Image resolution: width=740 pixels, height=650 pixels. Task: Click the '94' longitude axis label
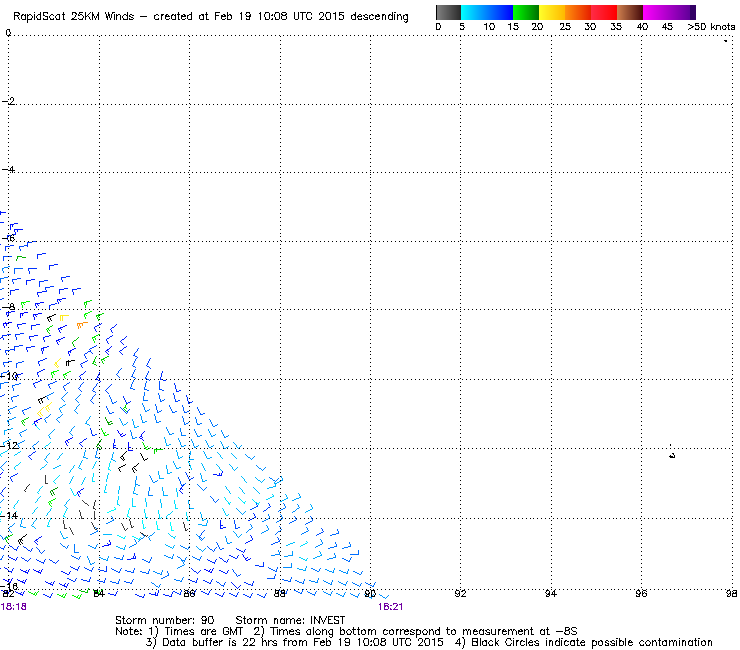pos(551,594)
